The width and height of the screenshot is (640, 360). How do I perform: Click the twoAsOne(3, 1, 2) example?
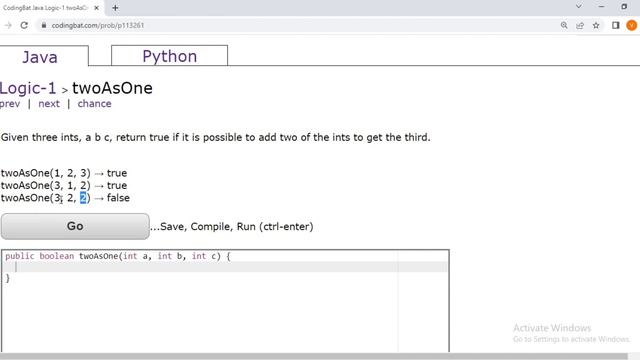pyautogui.click(x=64, y=185)
